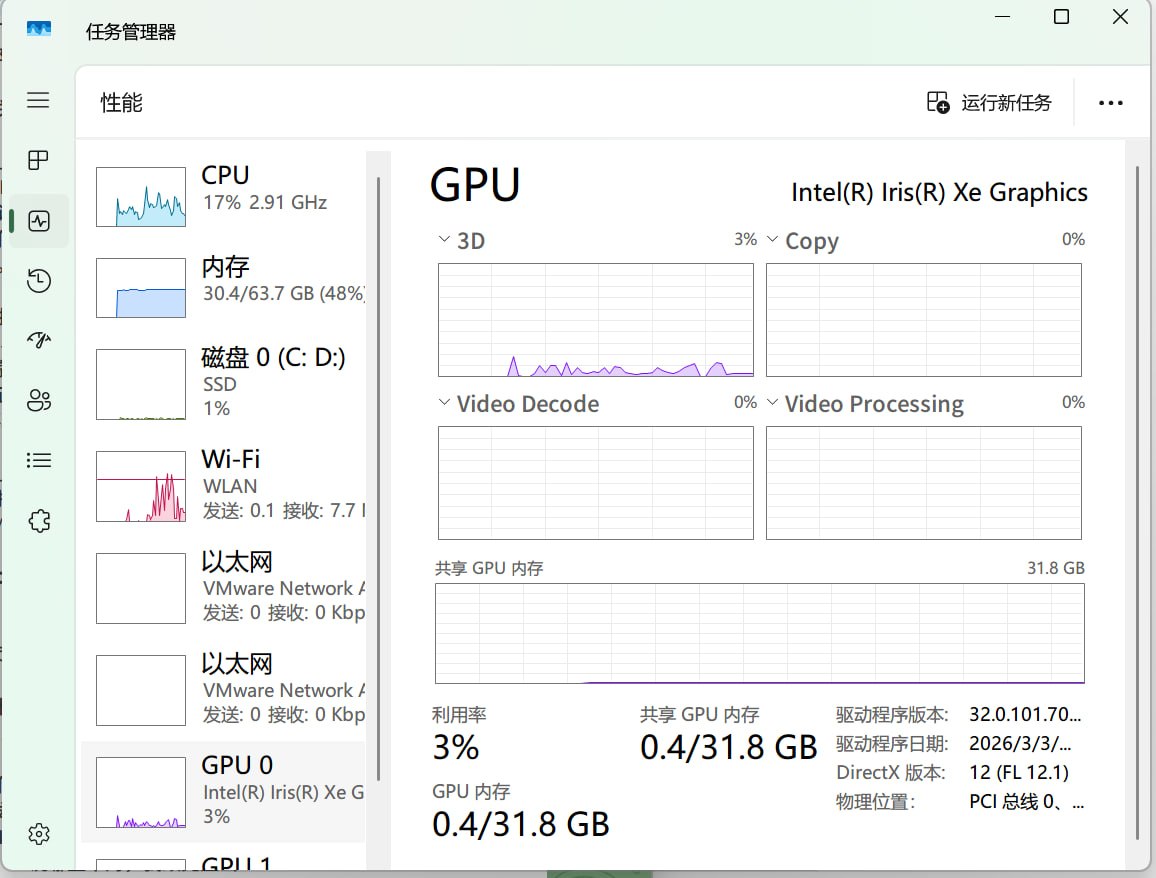Click the Wi-Fi activity mini graph
The image size is (1156, 878).
pyautogui.click(x=141, y=487)
